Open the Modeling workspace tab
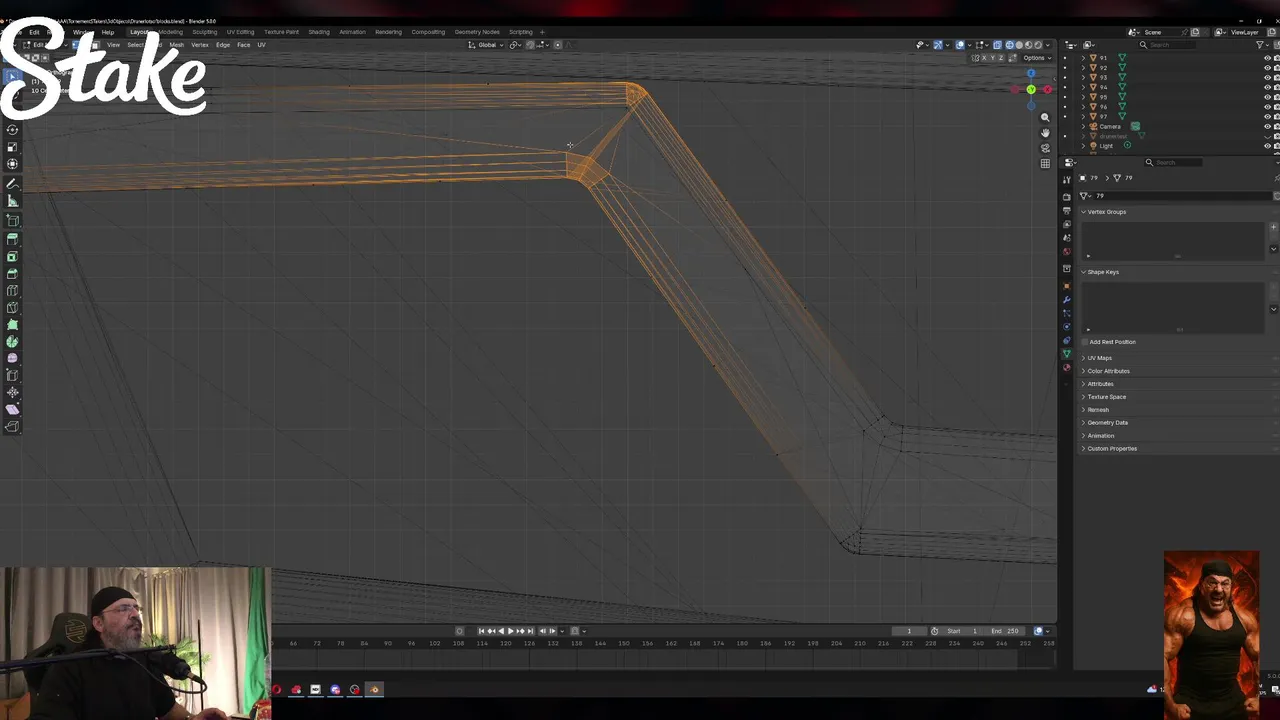This screenshot has height=720, width=1280. pyautogui.click(x=171, y=32)
